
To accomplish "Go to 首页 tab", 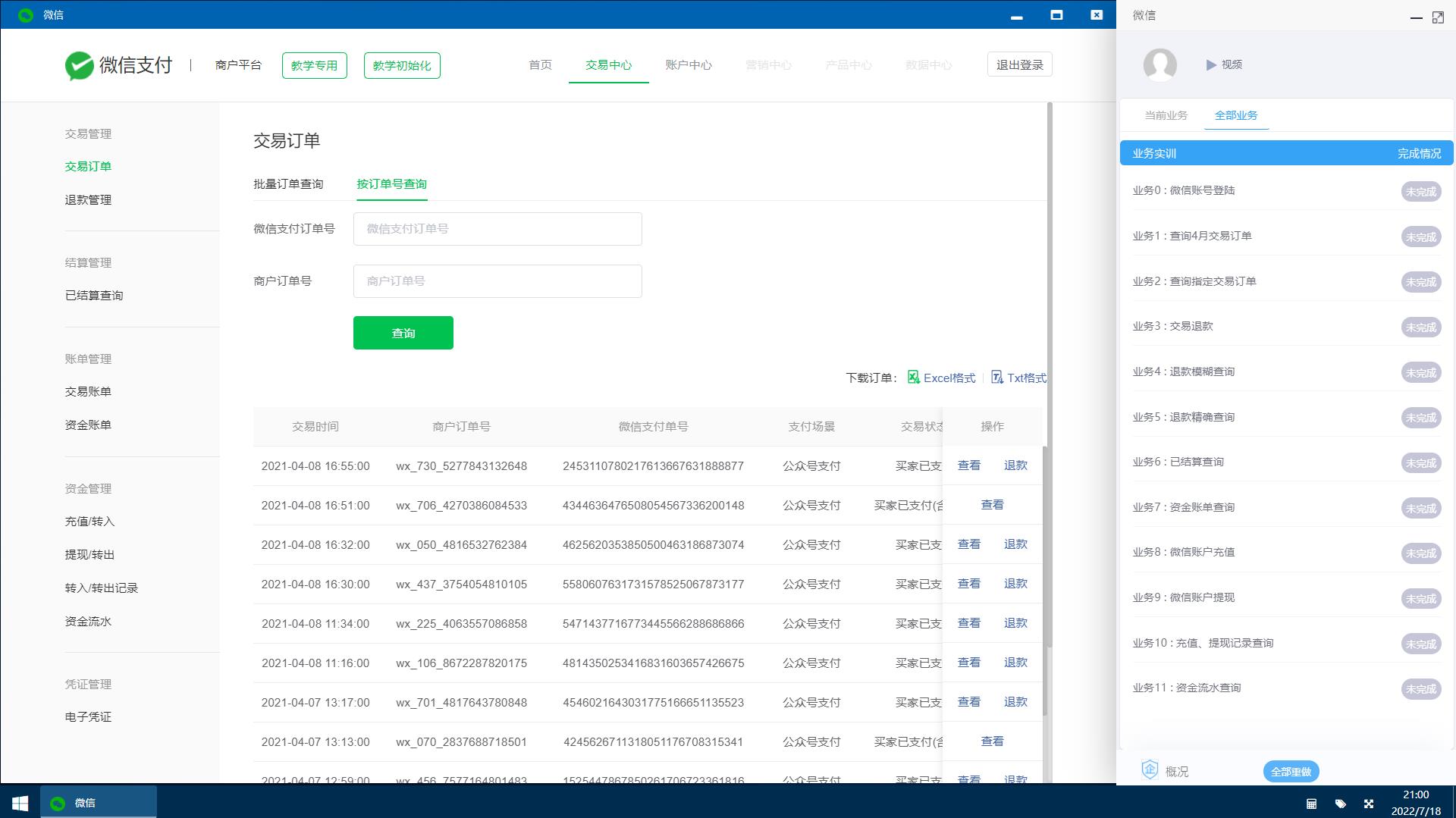I will pyautogui.click(x=540, y=65).
